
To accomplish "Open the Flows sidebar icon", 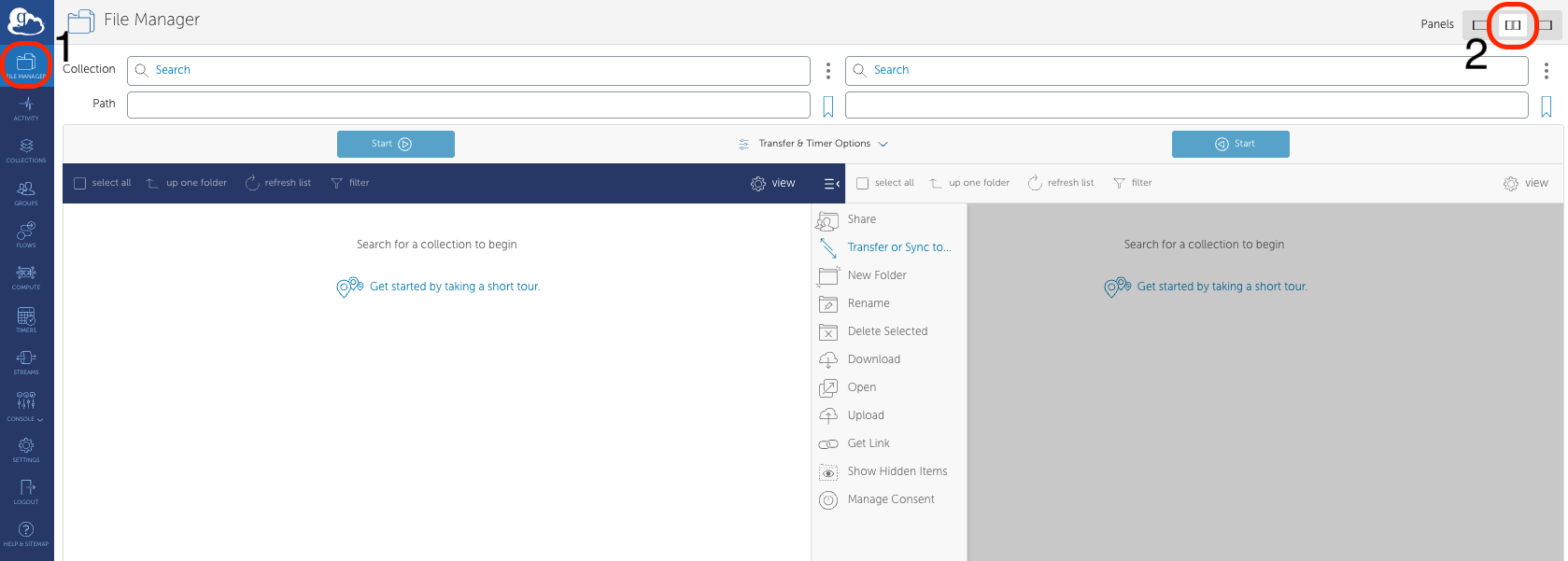I will [26, 234].
